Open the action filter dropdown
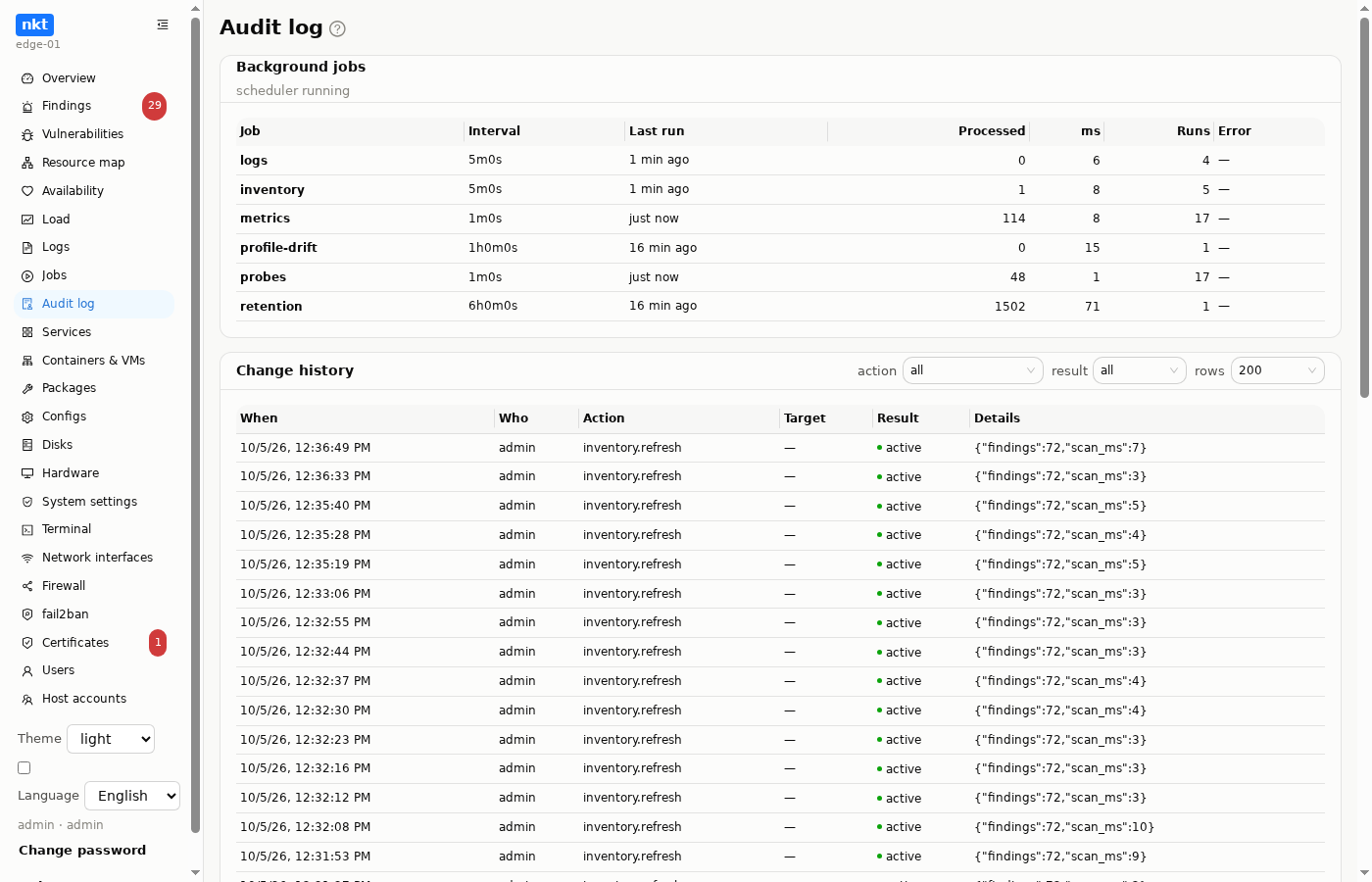 point(973,370)
